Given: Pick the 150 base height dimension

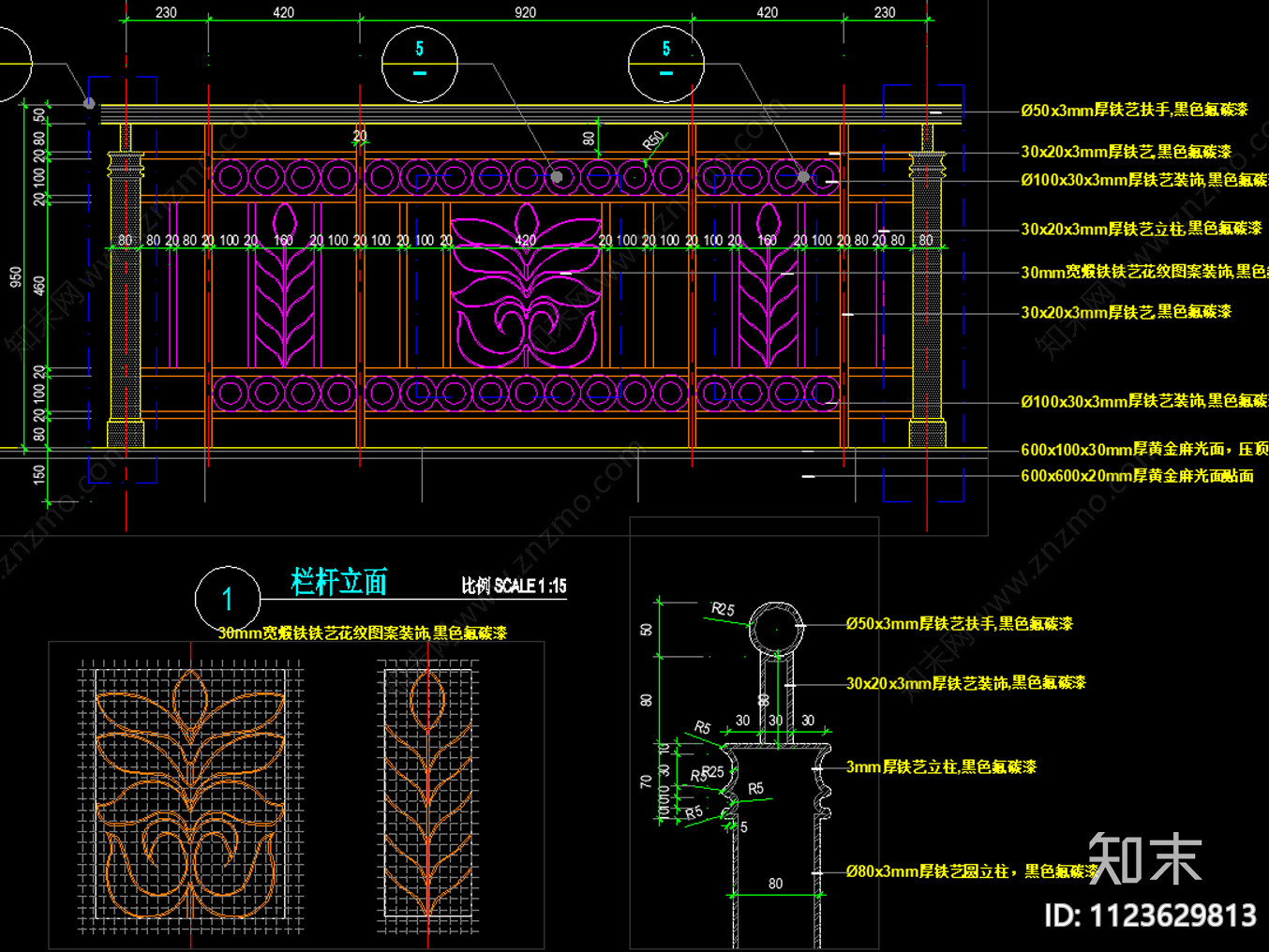Looking at the screenshot, I should (x=39, y=474).
